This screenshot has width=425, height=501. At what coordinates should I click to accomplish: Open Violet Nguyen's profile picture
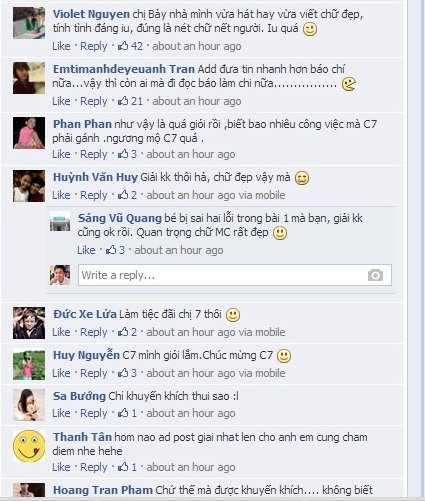[29, 23]
